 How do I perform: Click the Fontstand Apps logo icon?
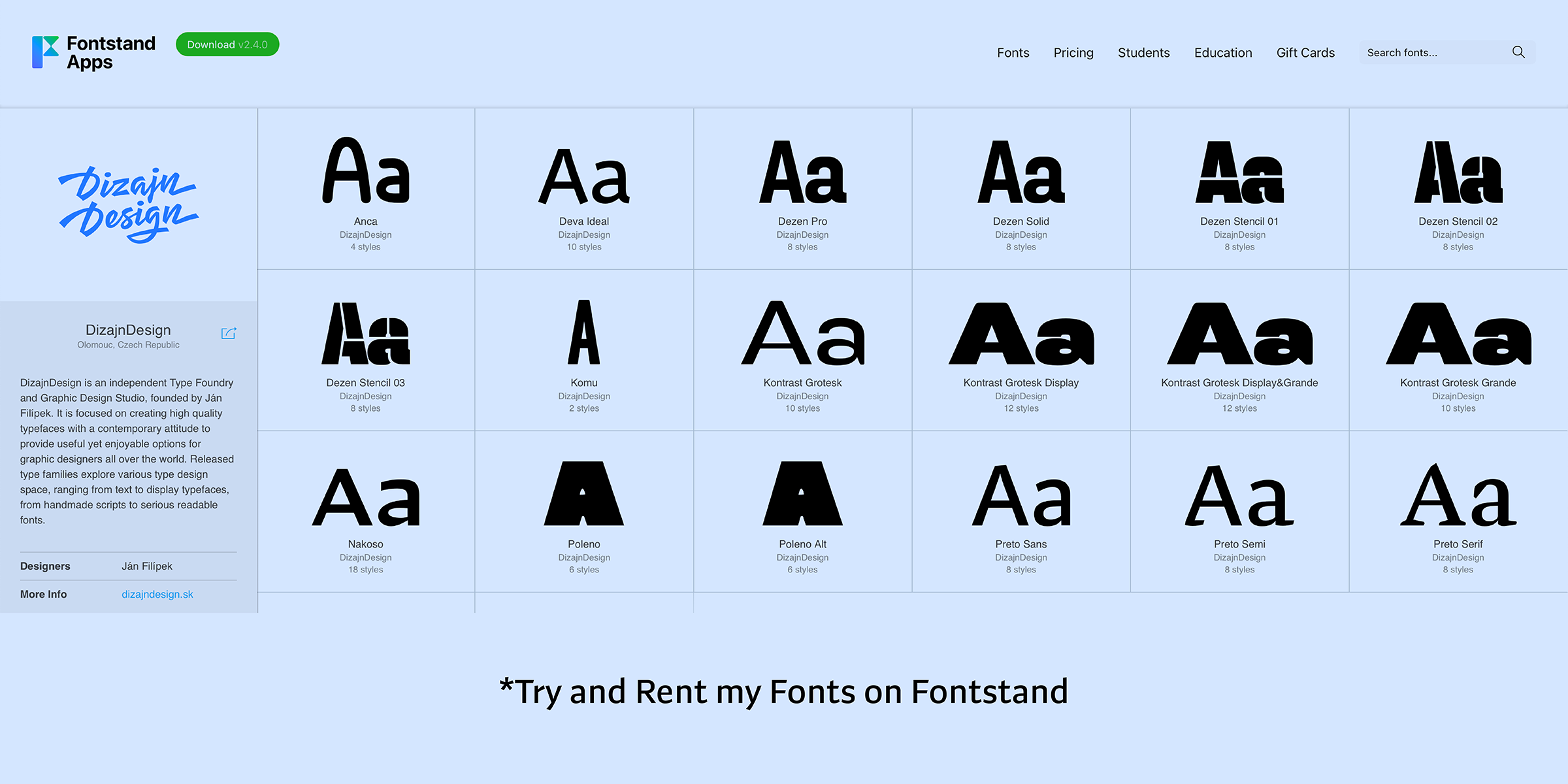[x=45, y=52]
